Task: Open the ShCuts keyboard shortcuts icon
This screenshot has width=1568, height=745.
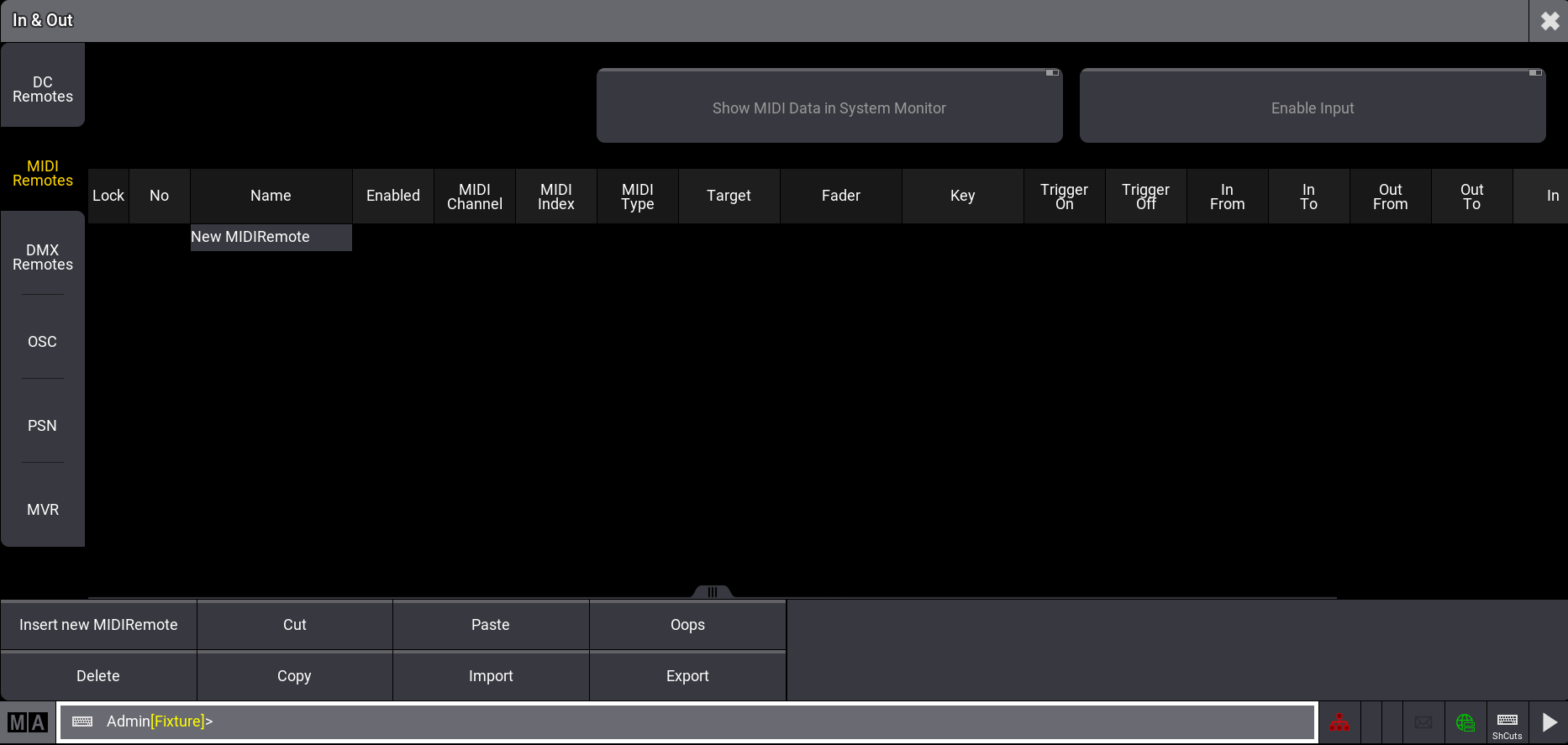Action: pos(1507,723)
